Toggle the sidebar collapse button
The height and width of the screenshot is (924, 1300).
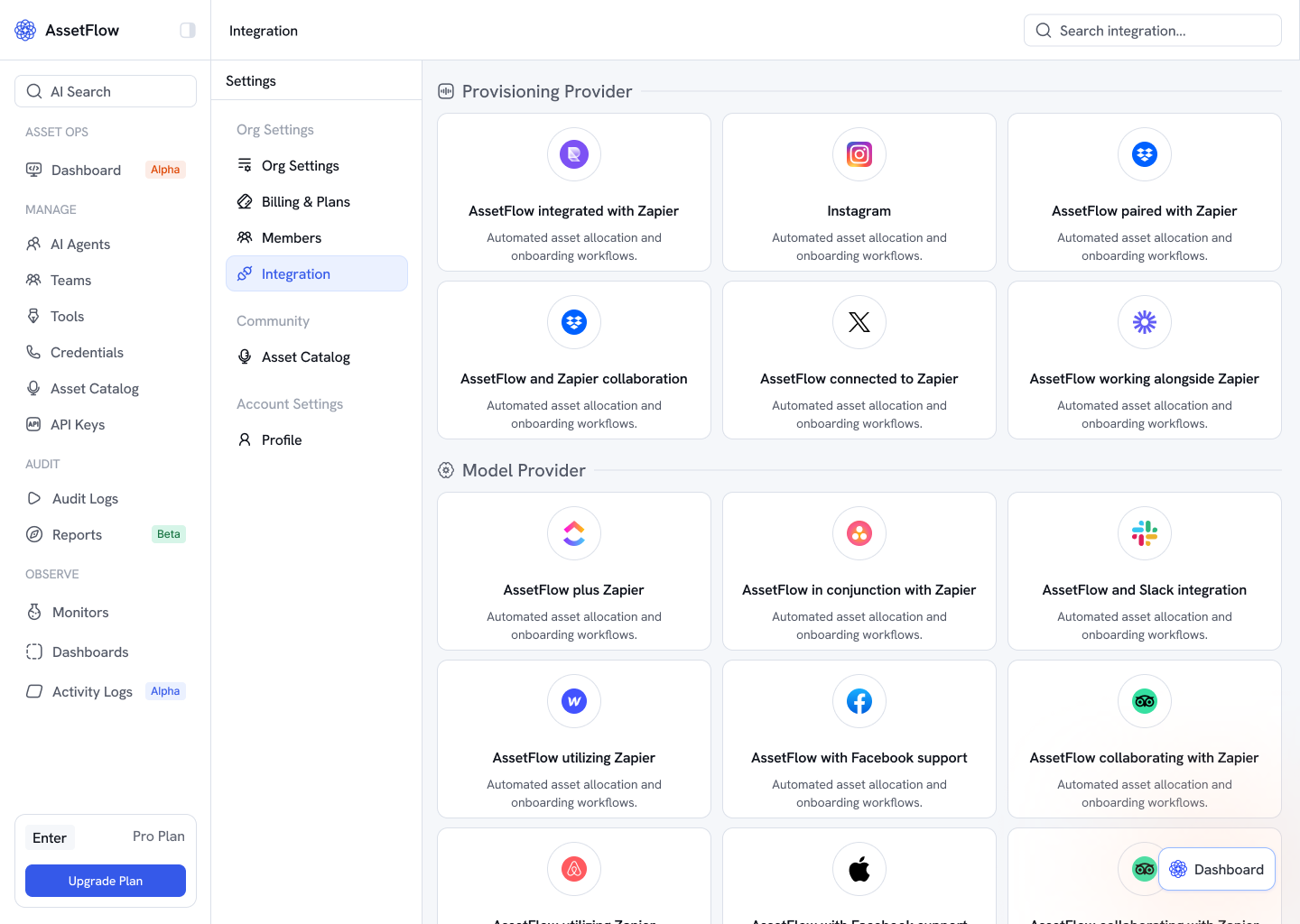coord(188,30)
